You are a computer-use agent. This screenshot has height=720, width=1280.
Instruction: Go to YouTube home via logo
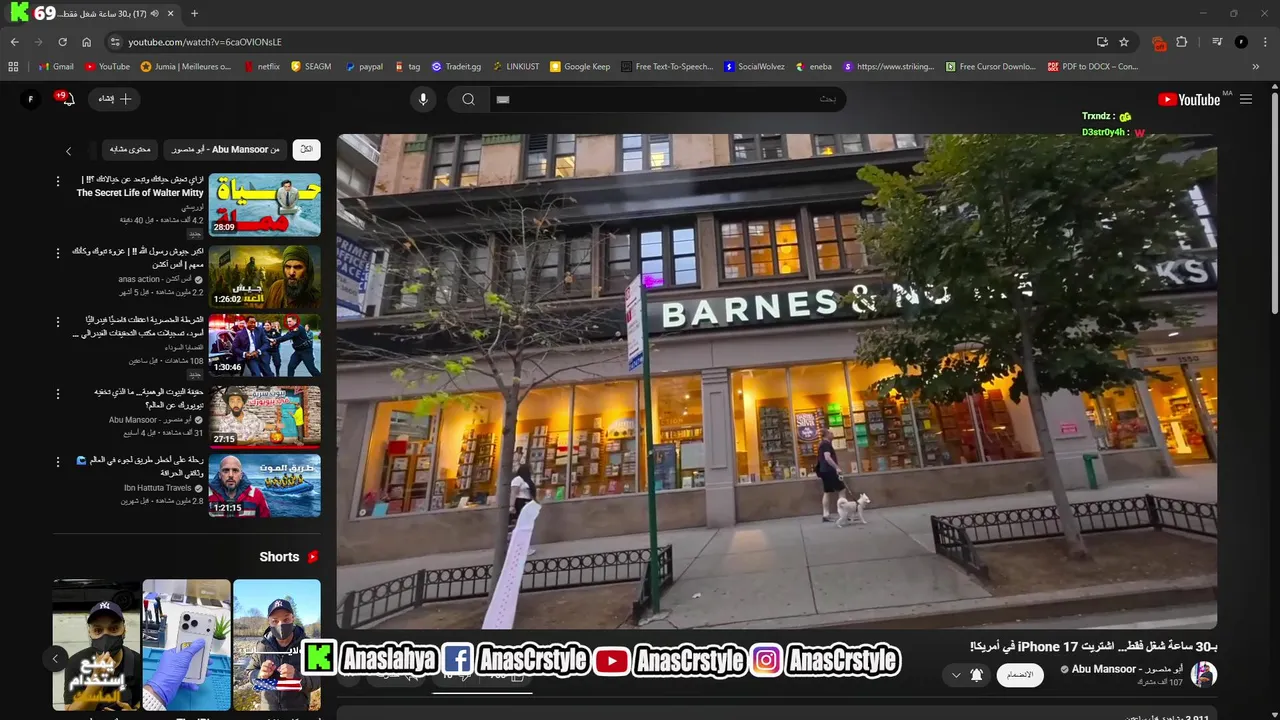(x=1189, y=99)
